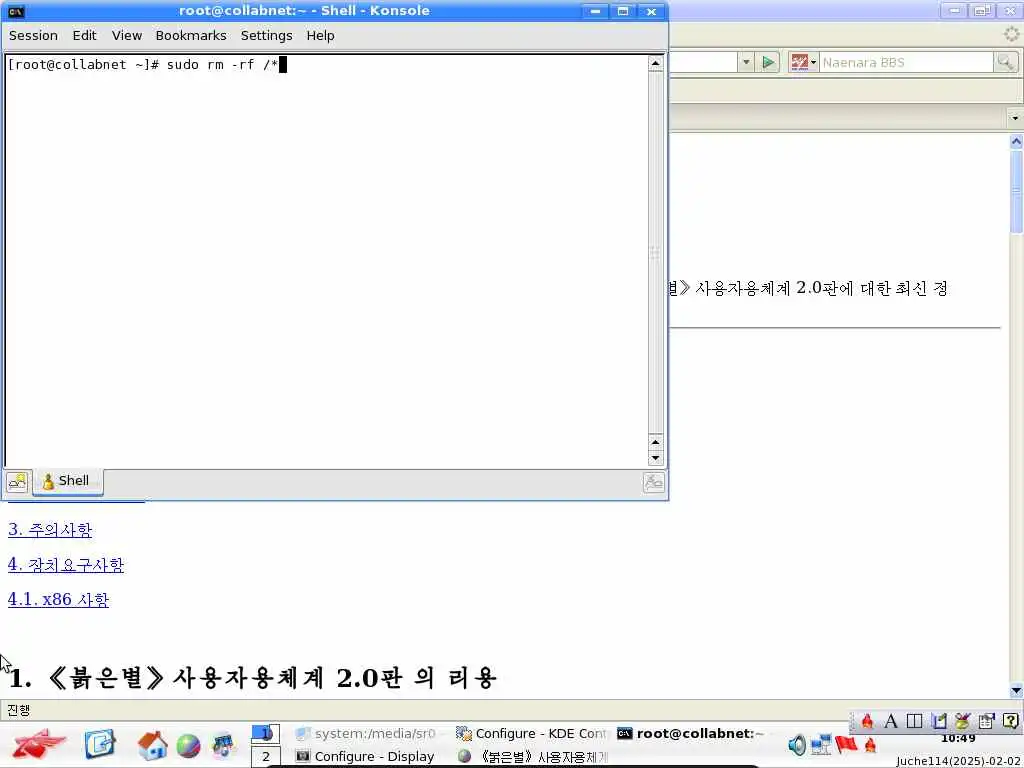The width and height of the screenshot is (1024, 768).
Task: Click the letter A input mode icon
Action: pyautogui.click(x=891, y=721)
